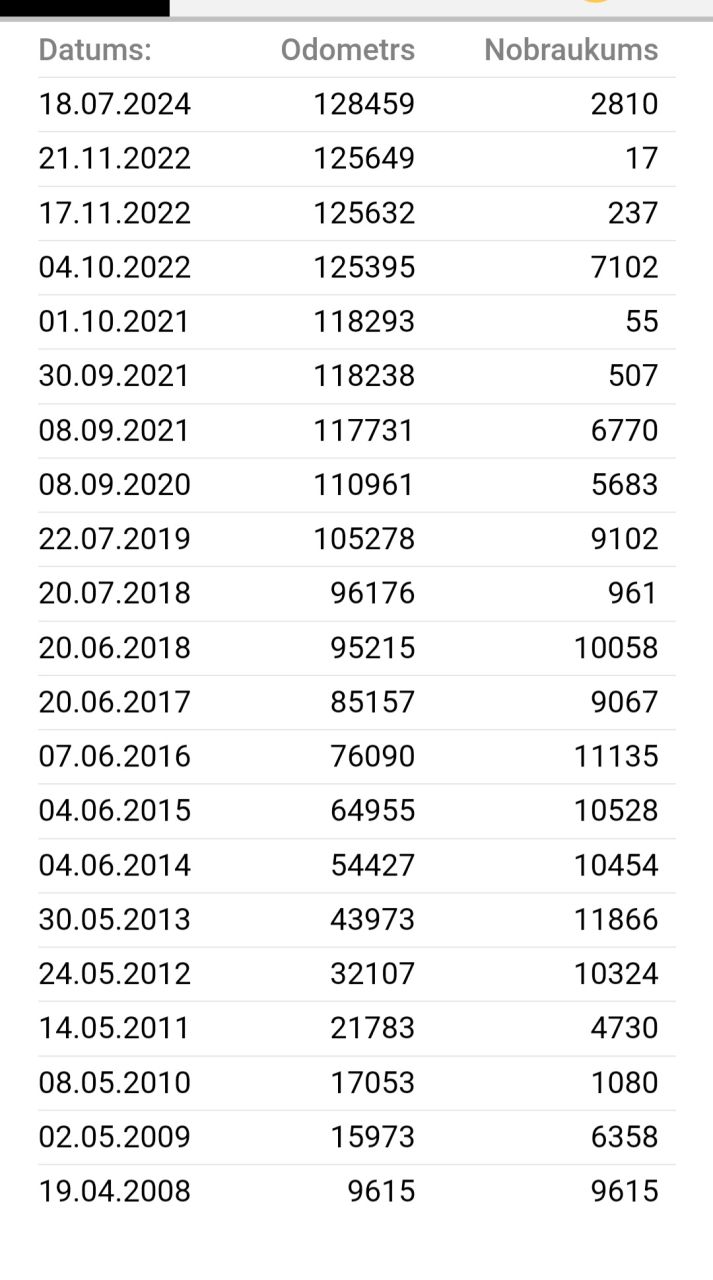Select date 01.10.2021 in the table
The height and width of the screenshot is (1280, 713).
point(114,321)
